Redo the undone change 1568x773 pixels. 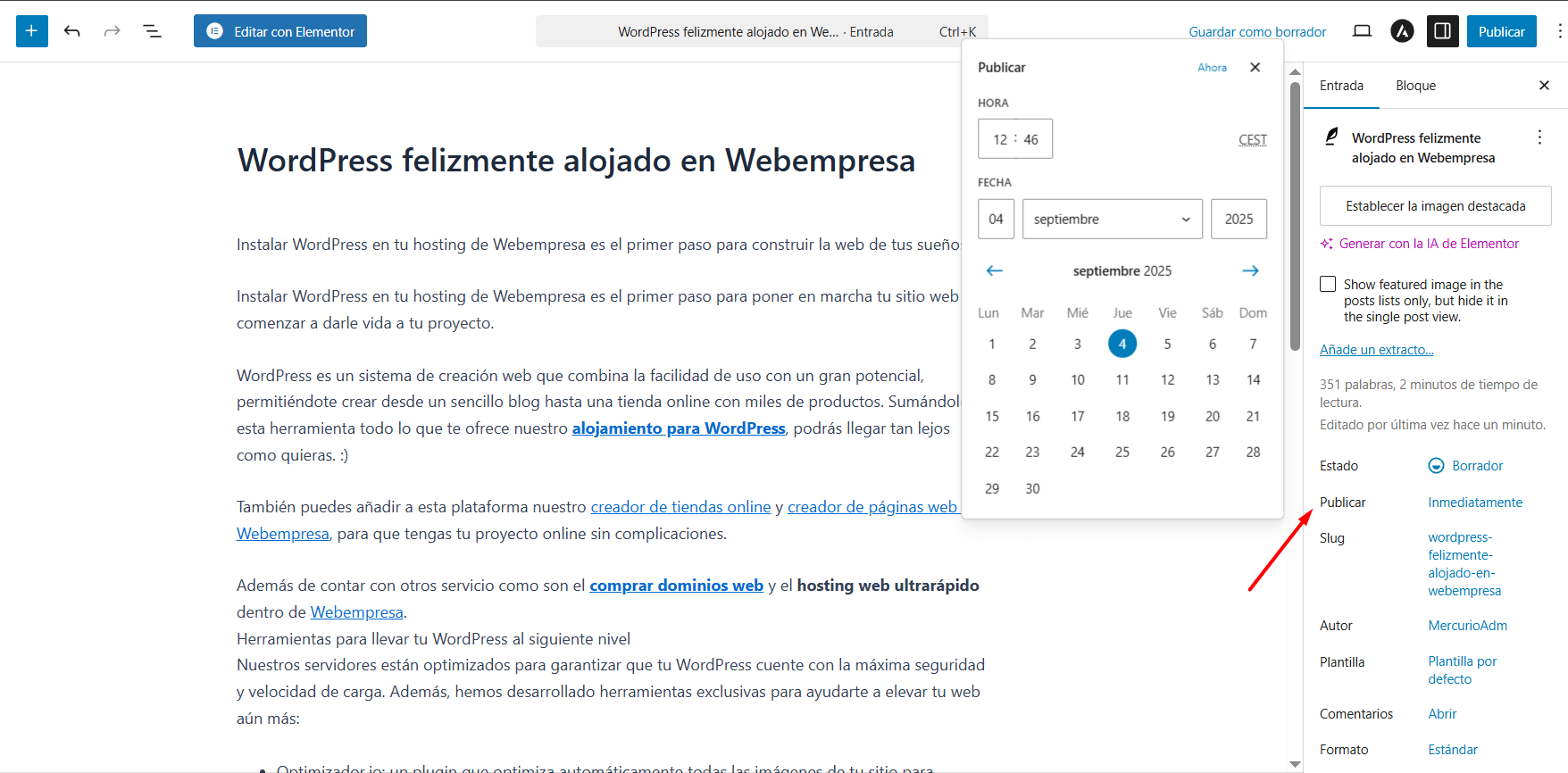pos(112,31)
